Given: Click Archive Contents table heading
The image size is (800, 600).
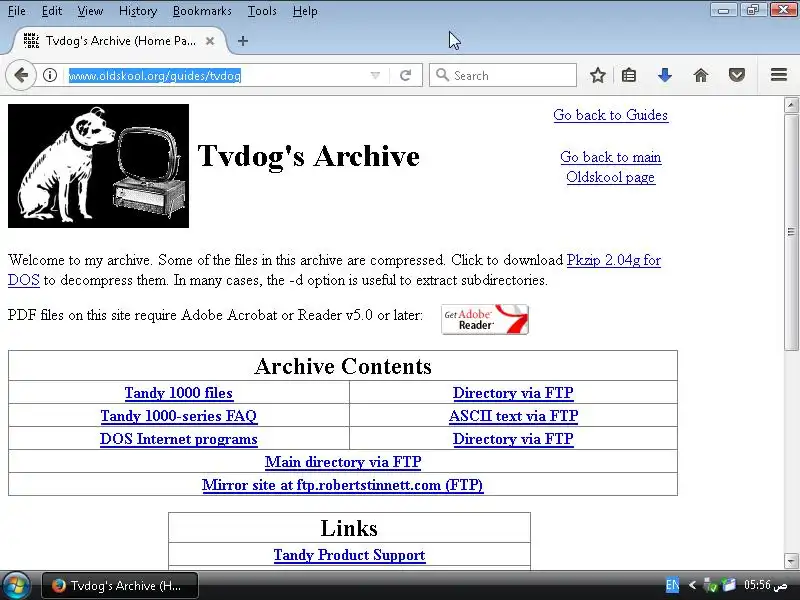Looking at the screenshot, I should (343, 366).
